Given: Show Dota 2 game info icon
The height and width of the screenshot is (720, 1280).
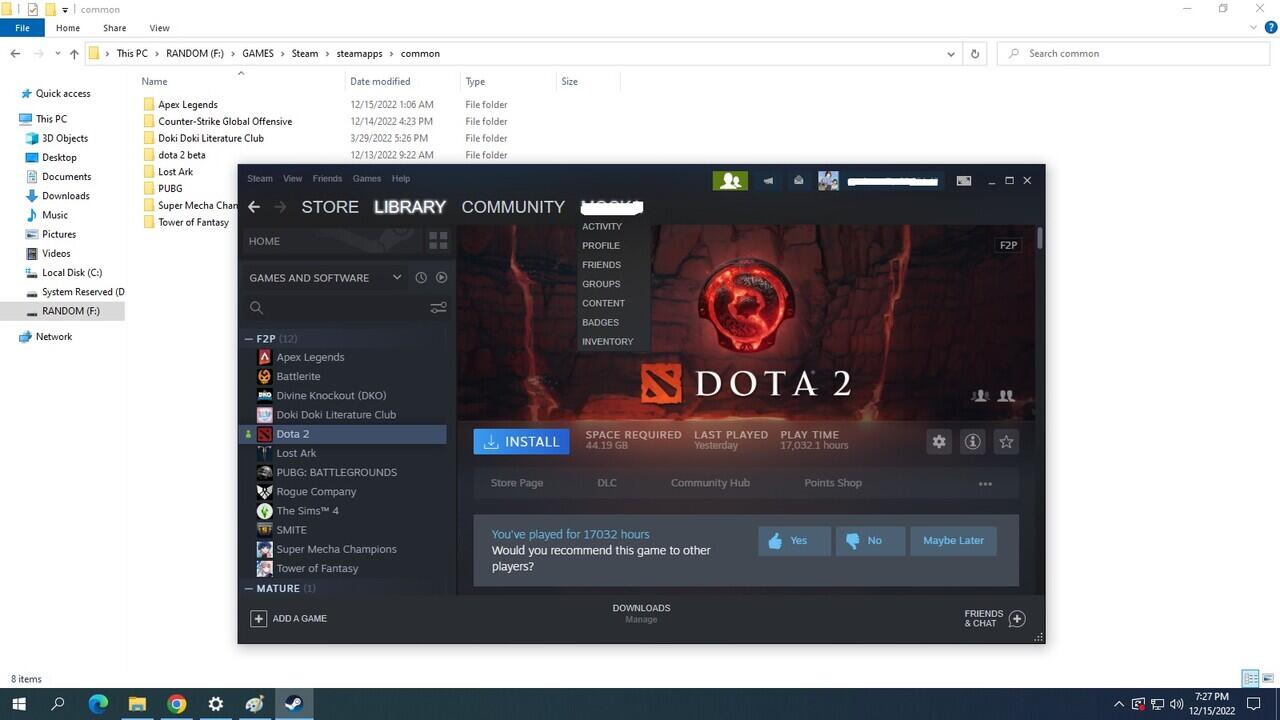Looking at the screenshot, I should point(972,442).
